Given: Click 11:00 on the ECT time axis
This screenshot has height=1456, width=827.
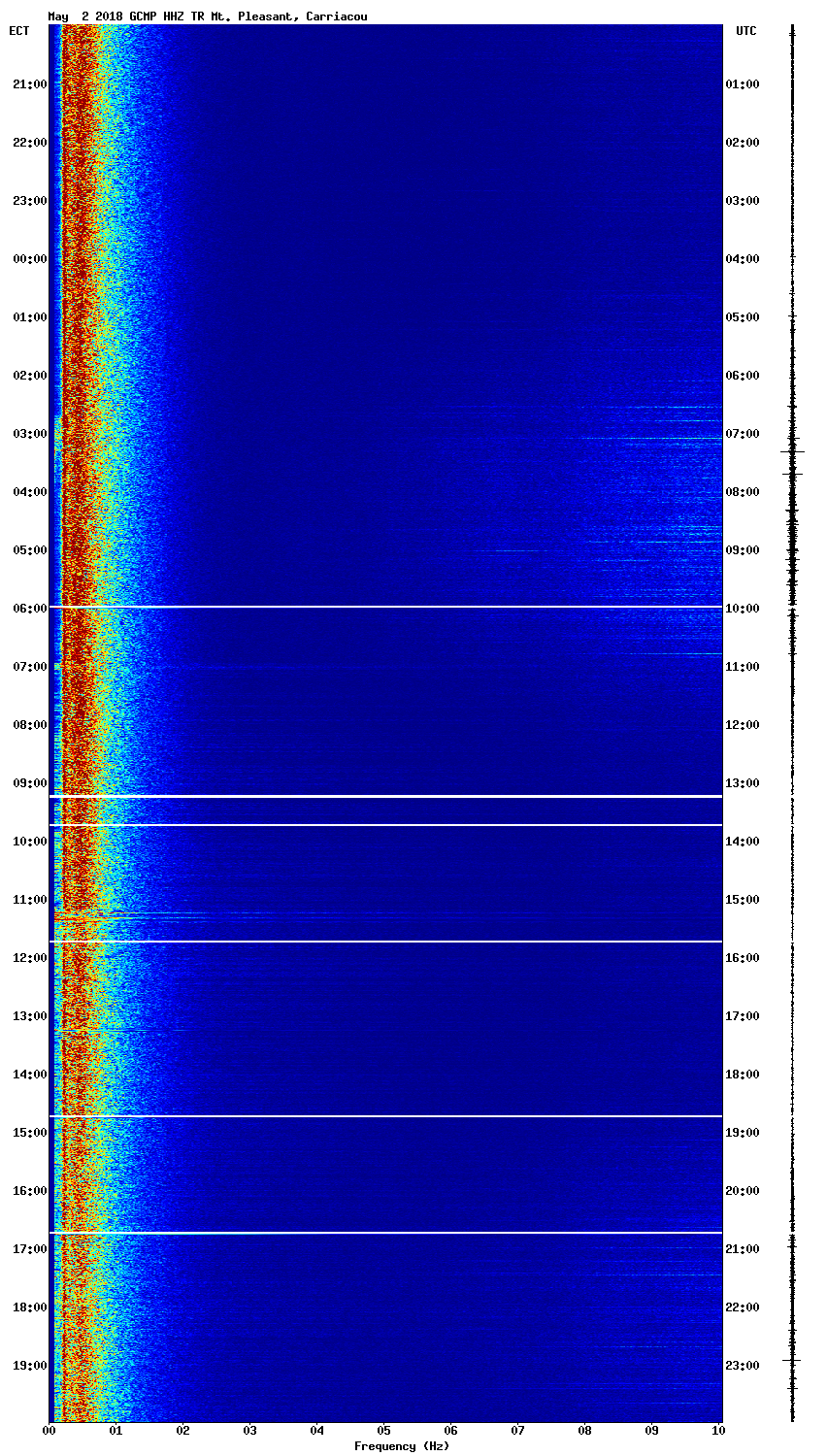Looking at the screenshot, I should (29, 900).
